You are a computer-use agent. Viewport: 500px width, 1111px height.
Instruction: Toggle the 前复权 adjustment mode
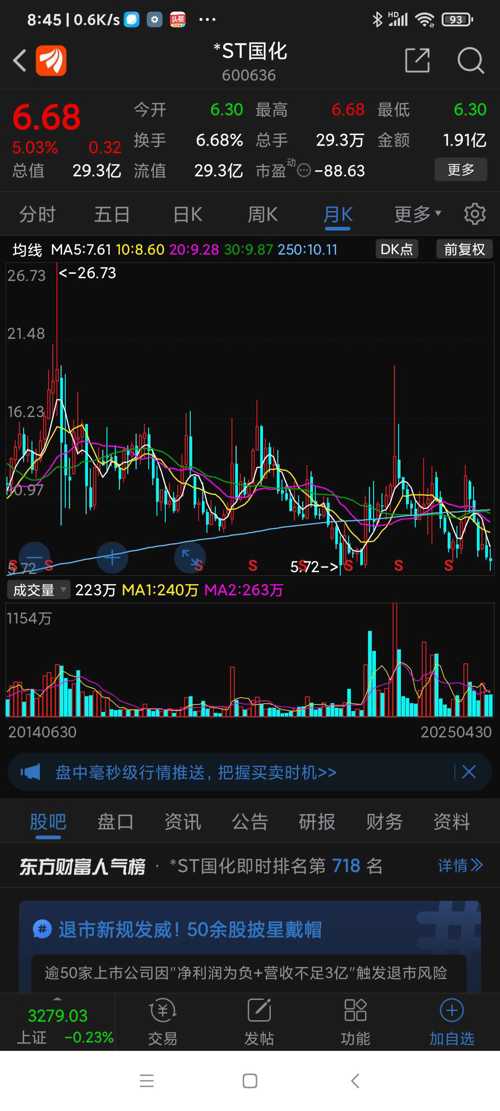[465, 249]
